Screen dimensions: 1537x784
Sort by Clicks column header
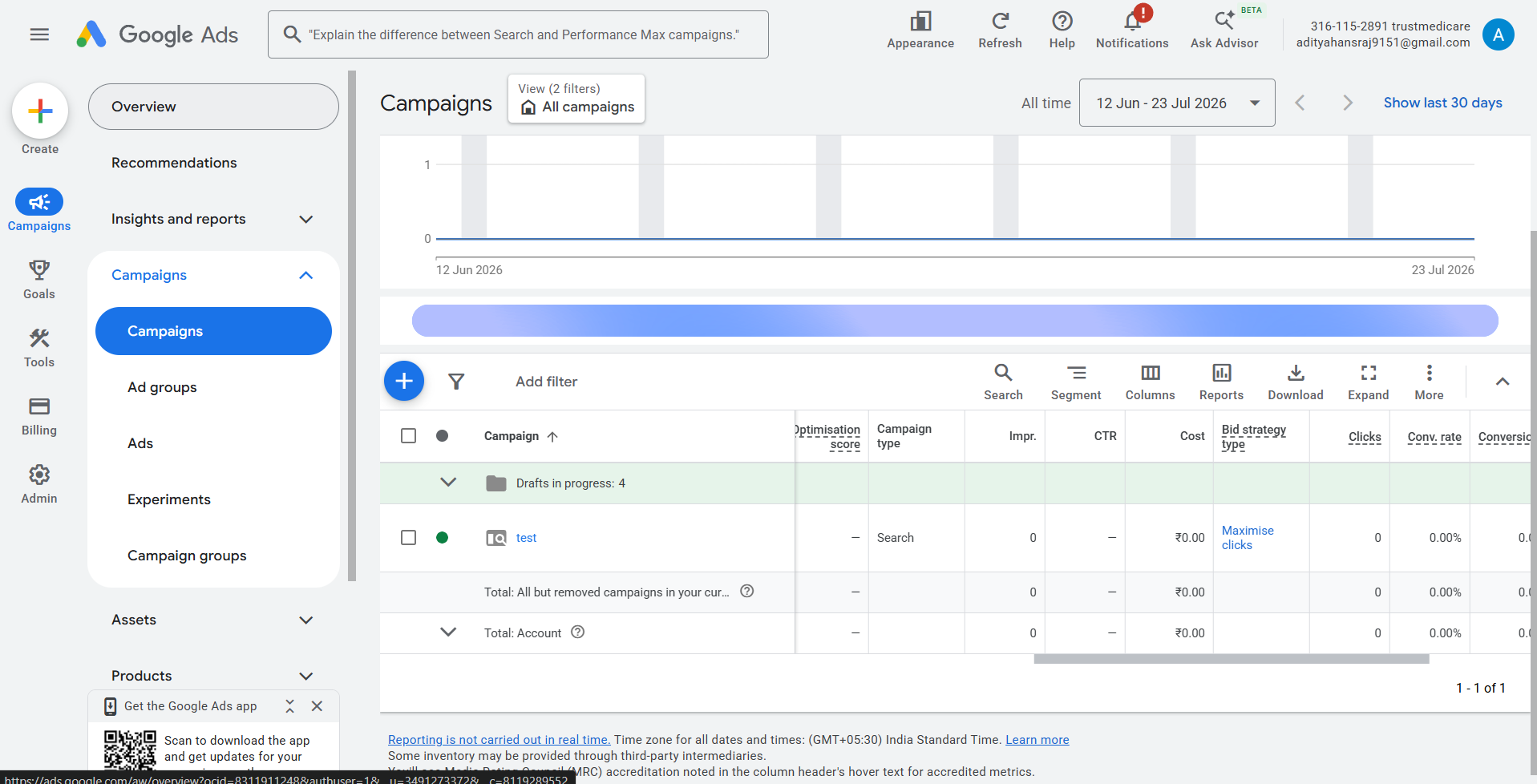[x=1365, y=436]
